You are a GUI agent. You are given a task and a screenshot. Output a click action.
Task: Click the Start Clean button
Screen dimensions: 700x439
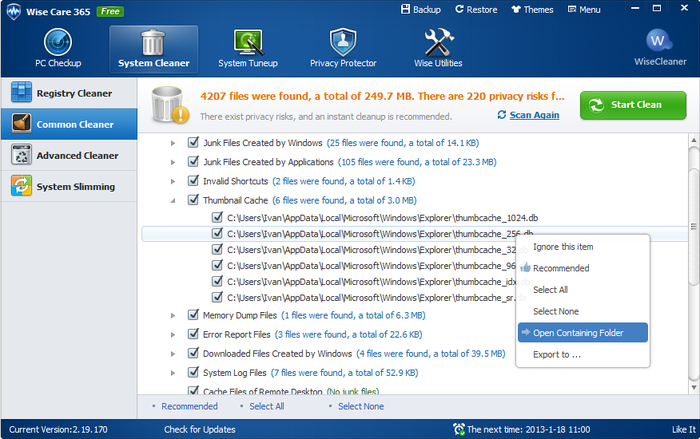[633, 105]
